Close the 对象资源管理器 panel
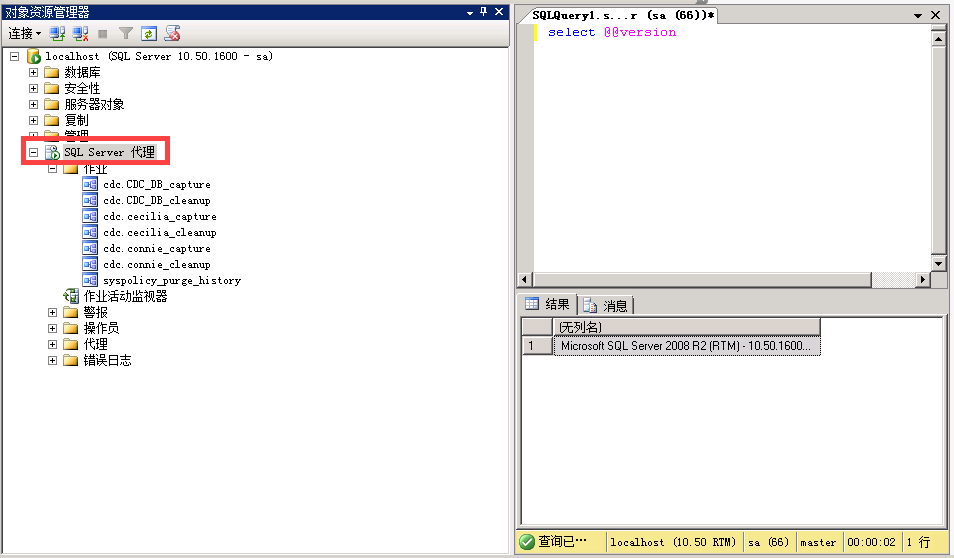The height and width of the screenshot is (558, 954). click(499, 12)
